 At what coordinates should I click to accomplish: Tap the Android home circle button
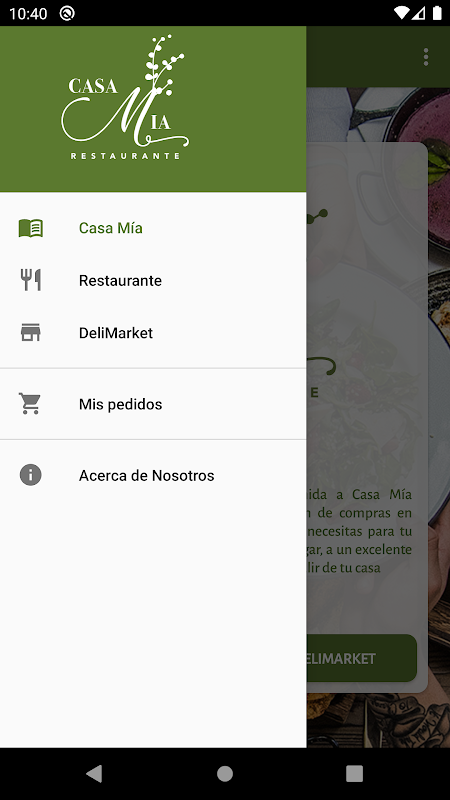coord(224,773)
